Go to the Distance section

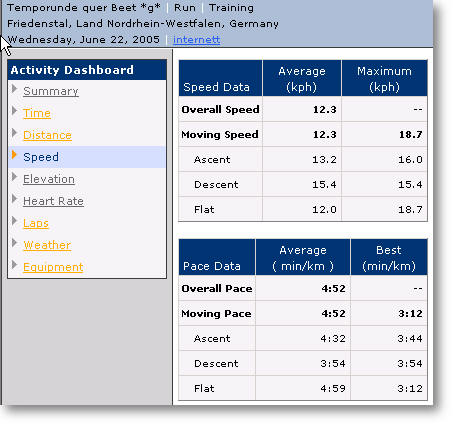click(x=47, y=135)
